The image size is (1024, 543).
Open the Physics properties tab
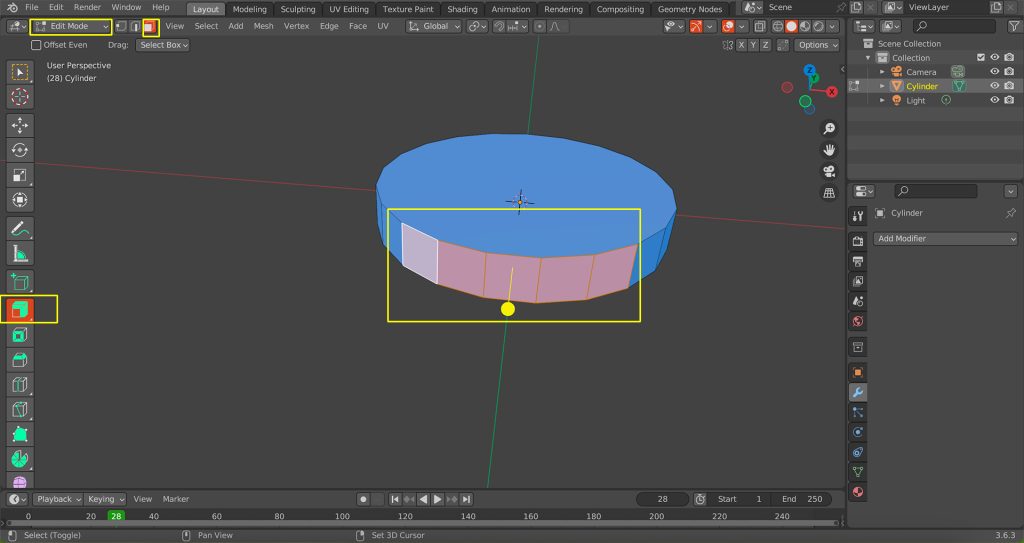pyautogui.click(x=858, y=432)
